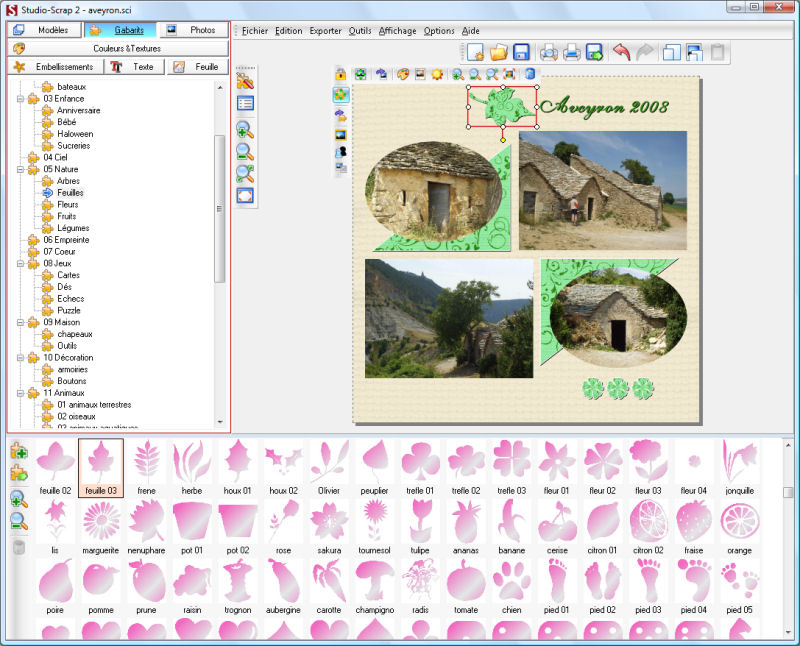This screenshot has height=646, width=800.
Task: Click the thumbnail panel scroll up arrow
Action: [x=788, y=445]
